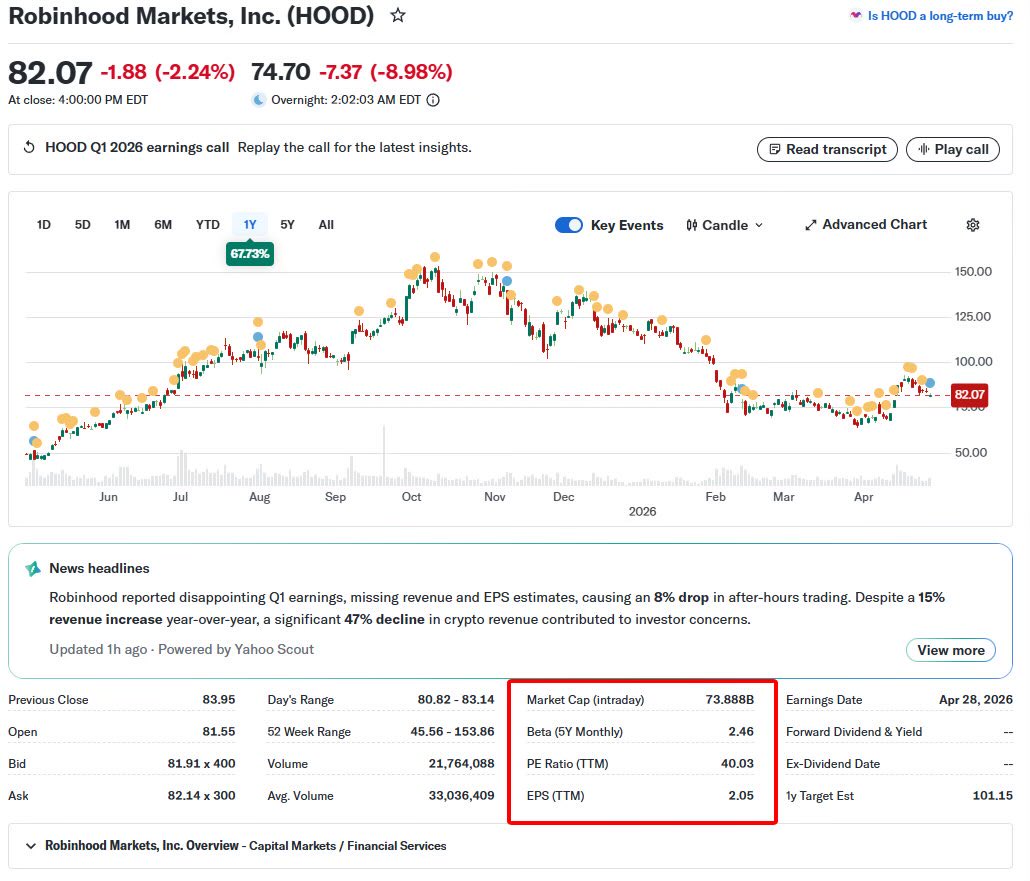
Task: Select the 6M time range
Action: (163, 225)
